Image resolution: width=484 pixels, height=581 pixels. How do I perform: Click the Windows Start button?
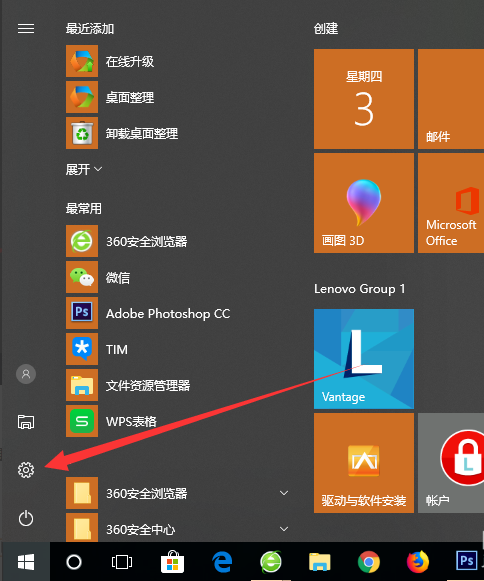point(26,562)
